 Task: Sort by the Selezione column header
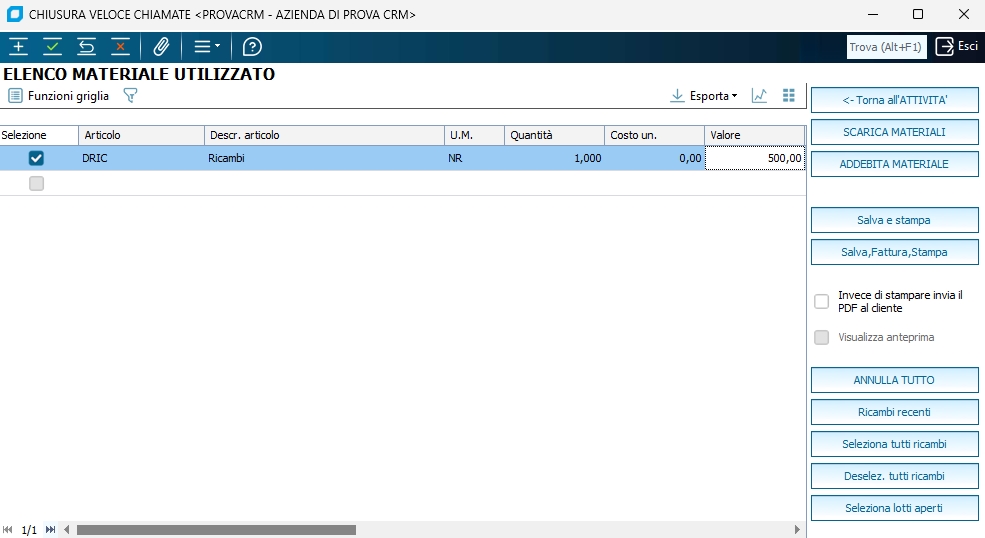coord(39,135)
